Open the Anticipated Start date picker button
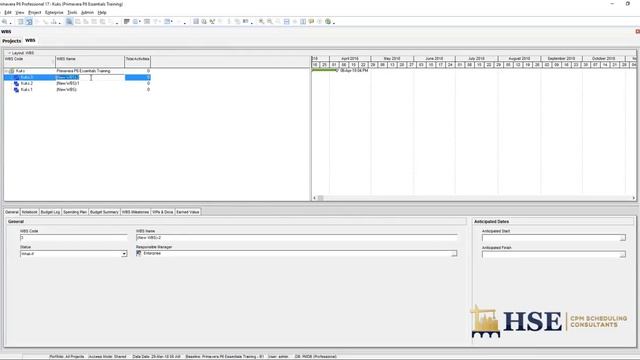 [622, 238]
